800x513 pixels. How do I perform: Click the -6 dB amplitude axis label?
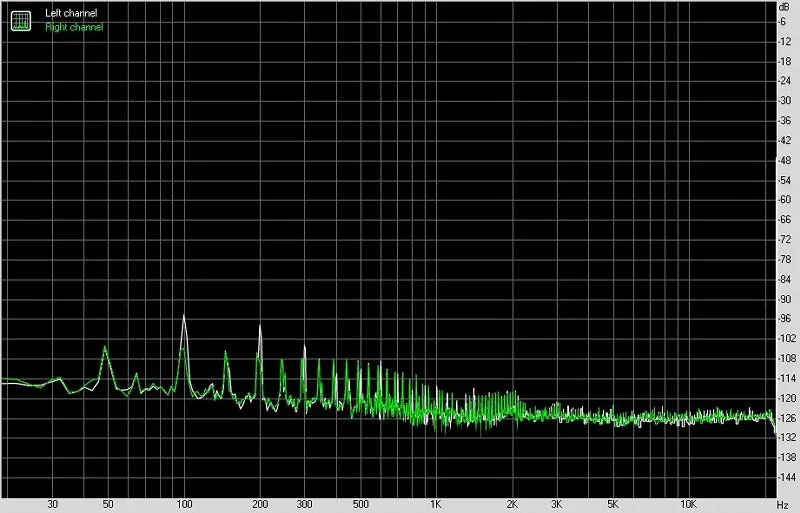pos(781,21)
